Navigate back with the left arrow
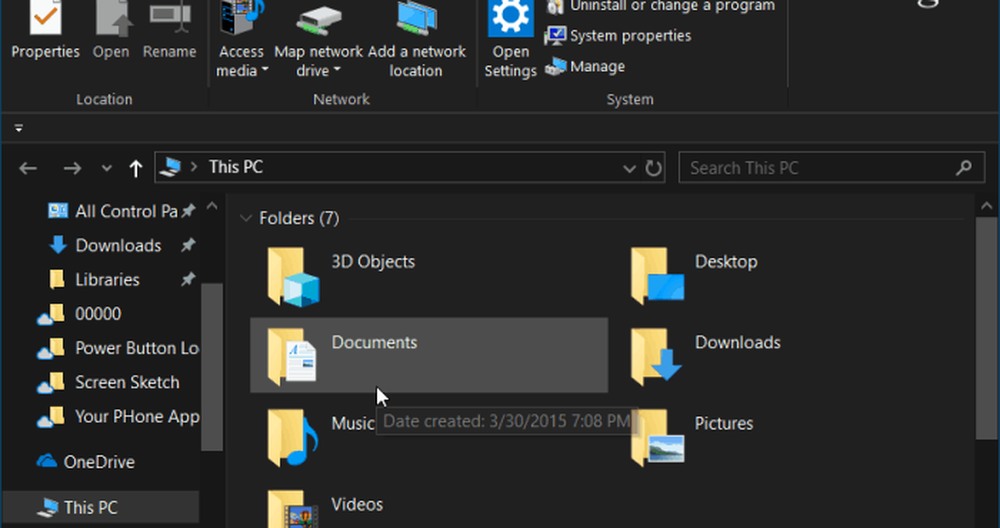This screenshot has width=1000, height=528. pyautogui.click(x=28, y=168)
